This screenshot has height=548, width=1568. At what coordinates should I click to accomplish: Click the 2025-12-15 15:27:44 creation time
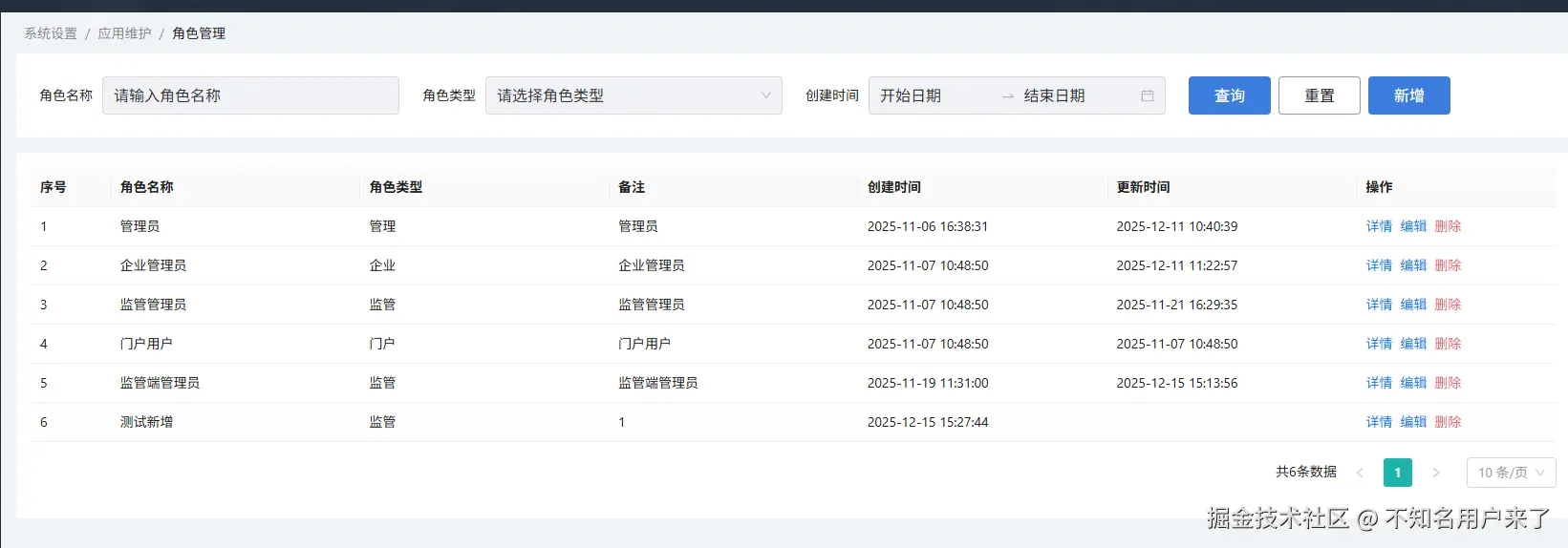(928, 422)
